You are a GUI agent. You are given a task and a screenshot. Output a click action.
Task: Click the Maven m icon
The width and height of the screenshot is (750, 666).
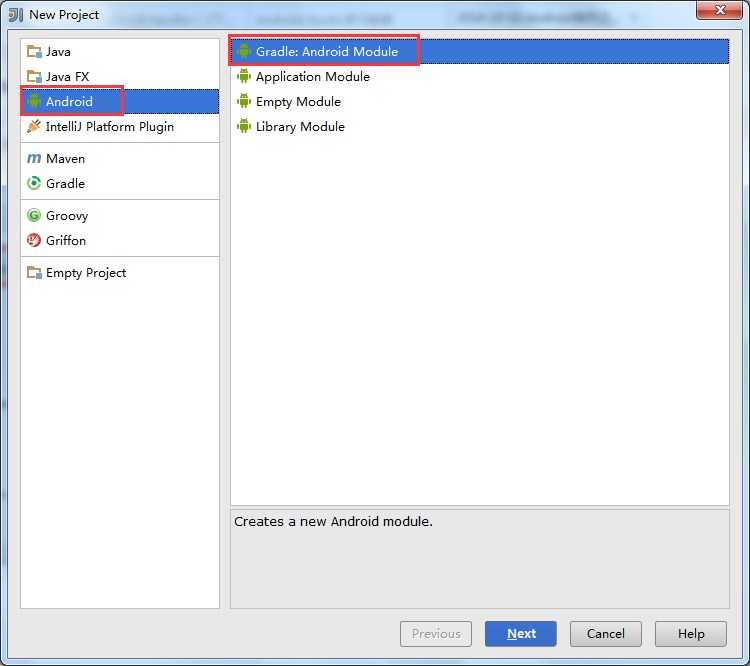(34, 158)
